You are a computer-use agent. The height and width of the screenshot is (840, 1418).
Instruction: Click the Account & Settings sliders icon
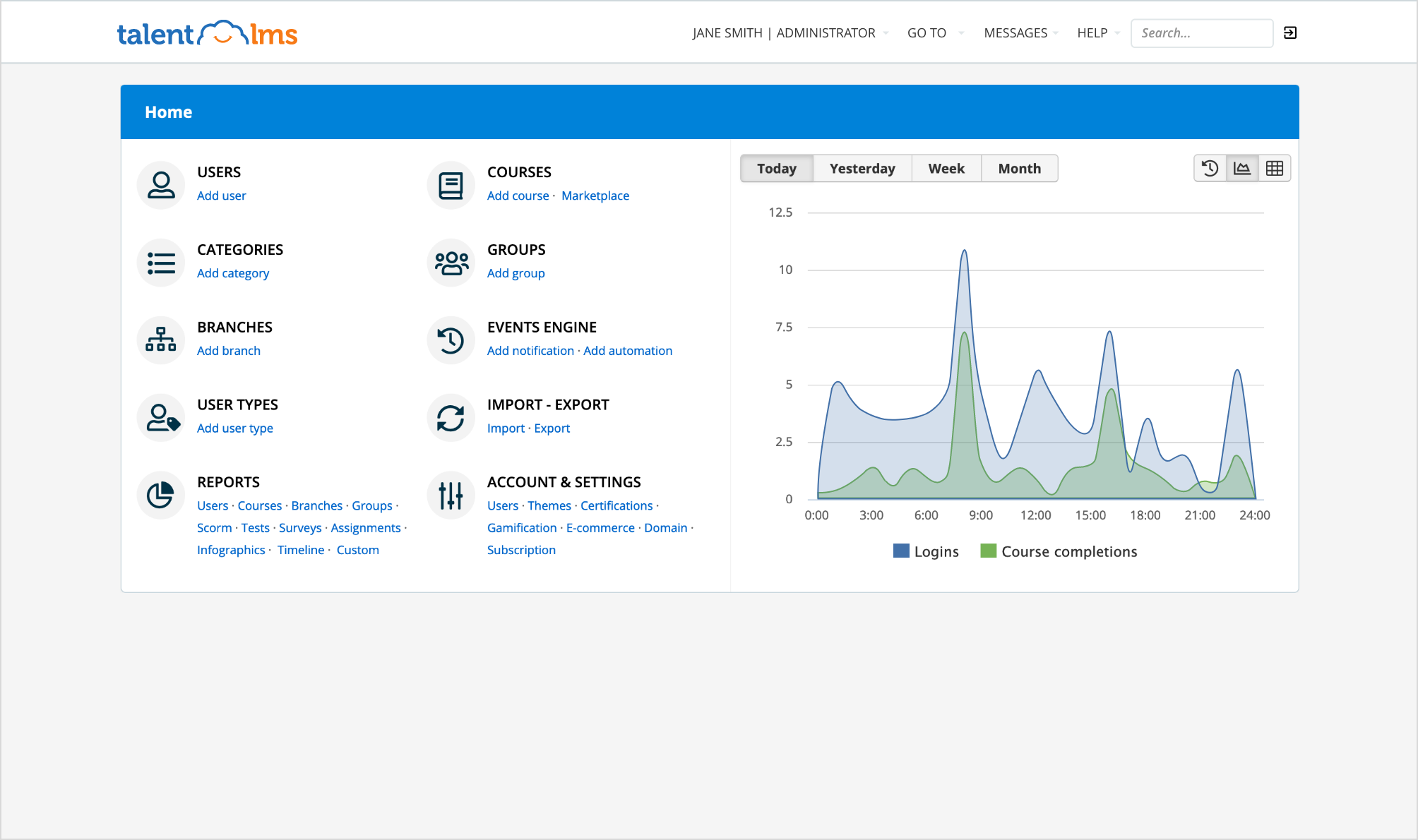[x=451, y=495]
